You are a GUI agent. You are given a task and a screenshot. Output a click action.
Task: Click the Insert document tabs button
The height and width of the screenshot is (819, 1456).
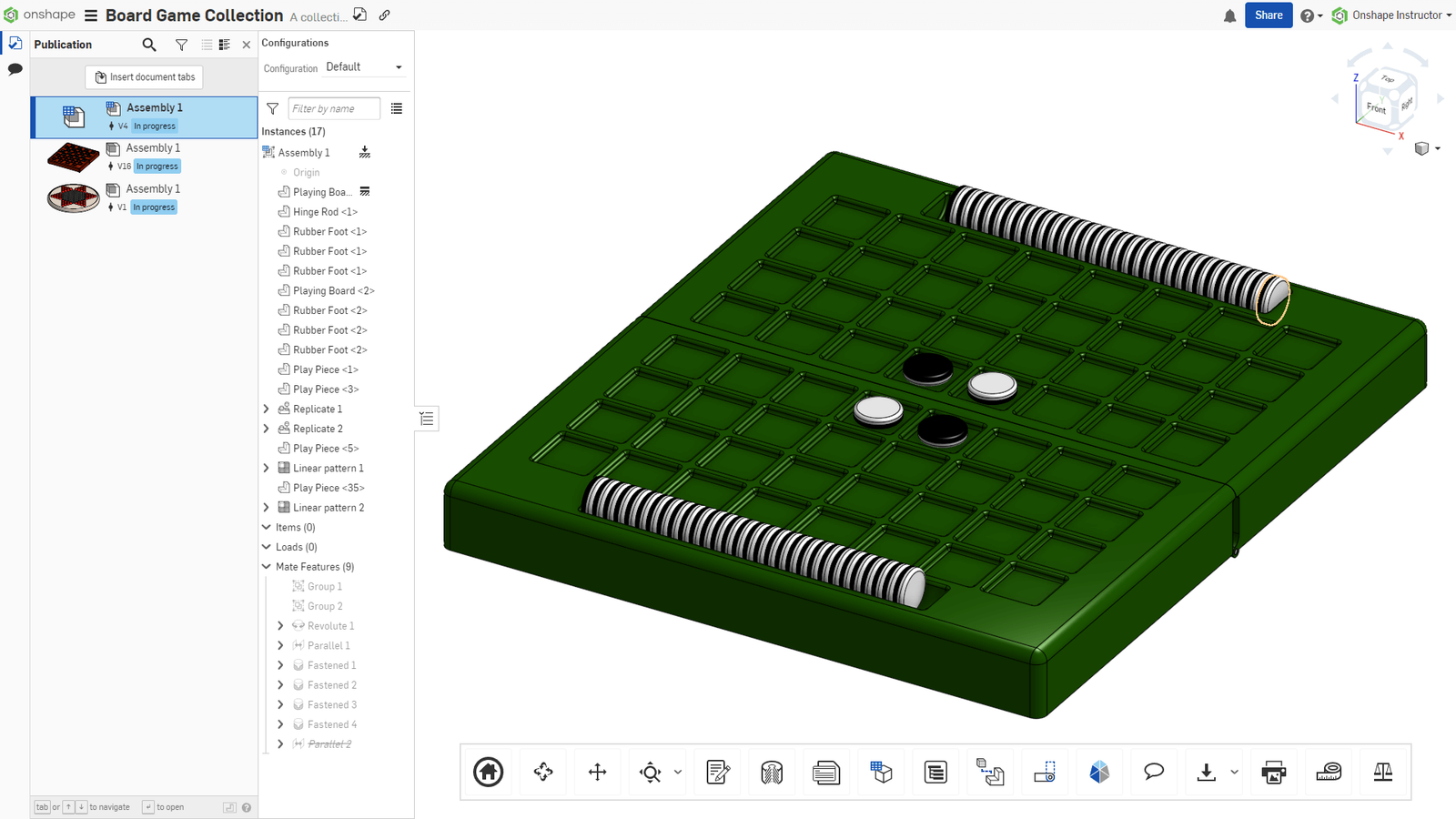(143, 76)
